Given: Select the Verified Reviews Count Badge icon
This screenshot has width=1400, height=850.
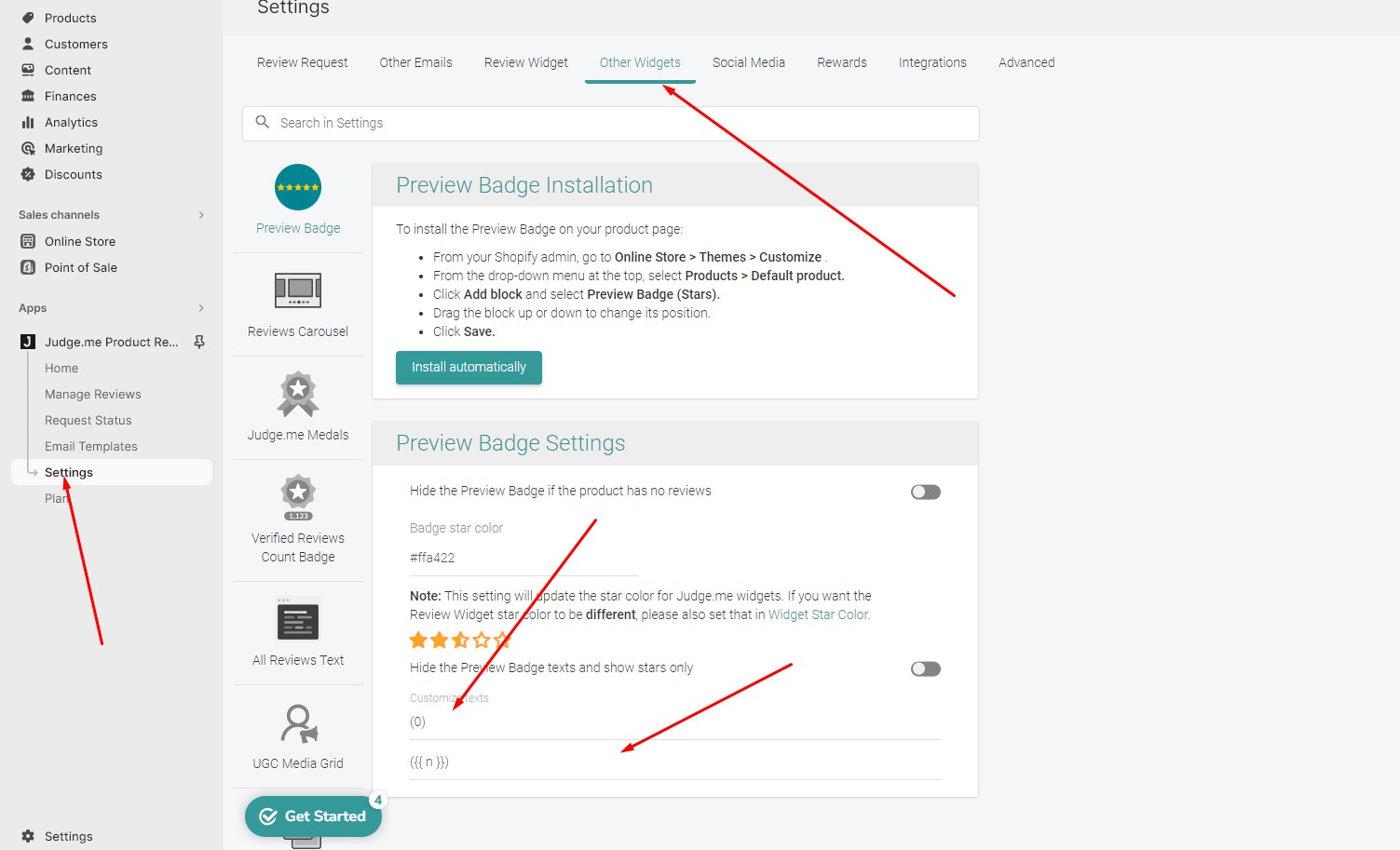Looking at the screenshot, I should [x=298, y=497].
